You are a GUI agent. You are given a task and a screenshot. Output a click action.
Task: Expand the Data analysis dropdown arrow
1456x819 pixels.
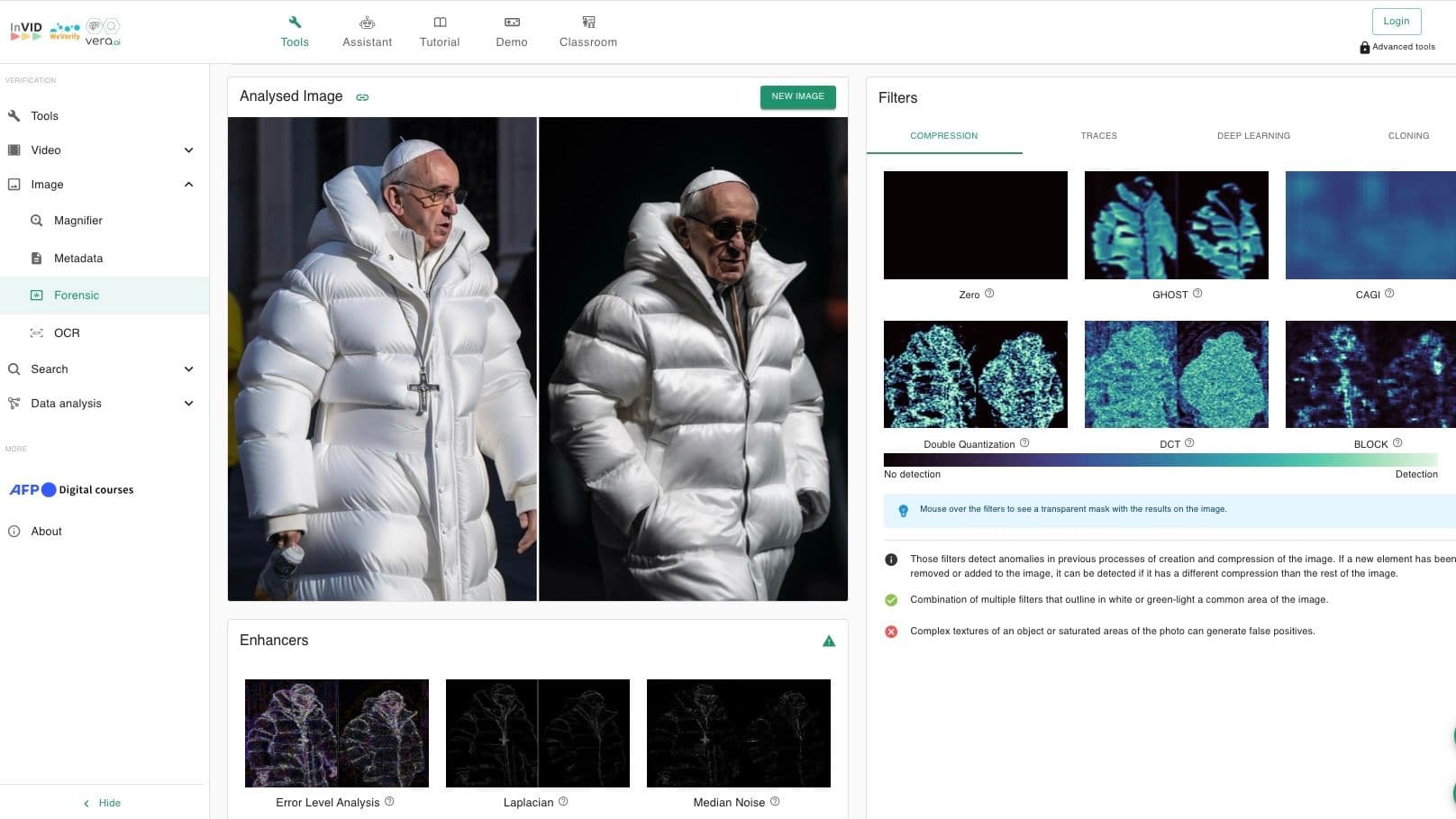(188, 404)
